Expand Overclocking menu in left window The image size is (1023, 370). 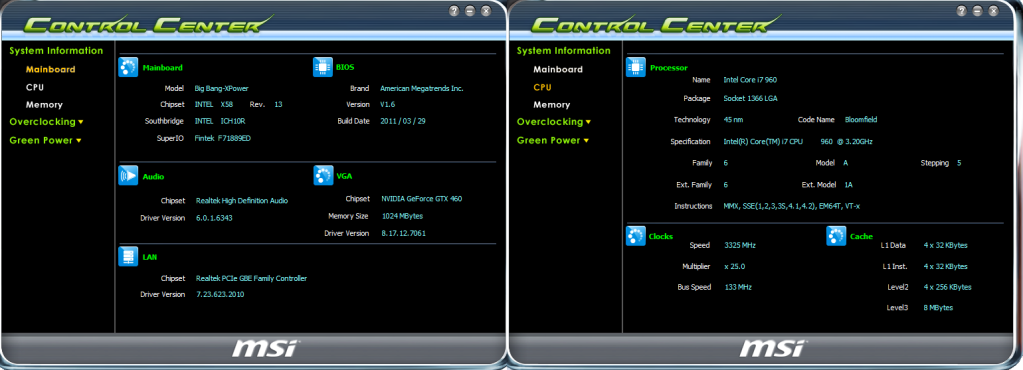[46, 122]
